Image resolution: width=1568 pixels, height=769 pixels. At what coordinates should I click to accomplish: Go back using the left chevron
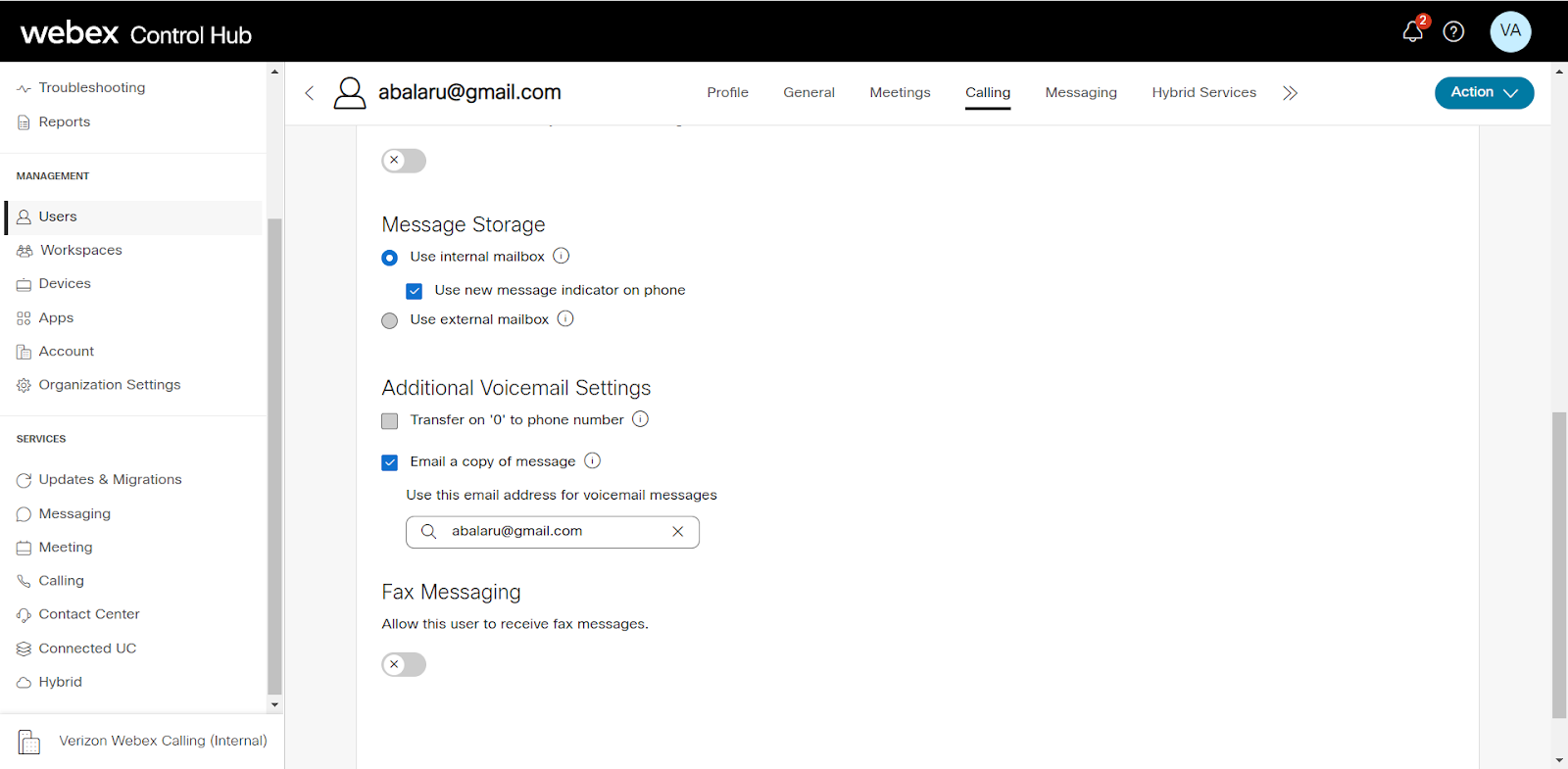click(x=310, y=93)
